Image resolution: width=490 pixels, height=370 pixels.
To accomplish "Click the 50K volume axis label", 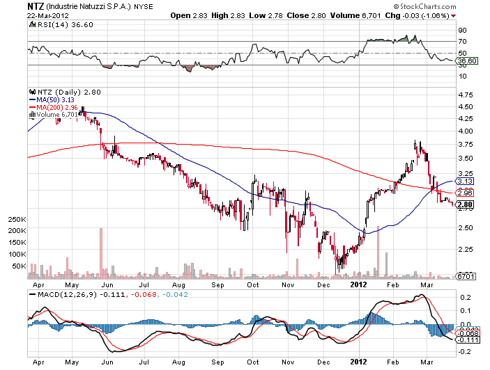I will [19, 266].
